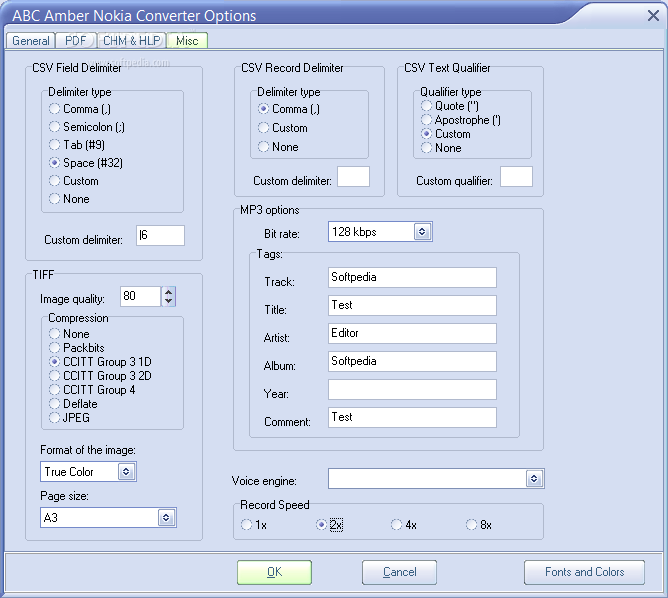The height and width of the screenshot is (598, 668).
Task: Open the Page size dropdown
Action: [166, 518]
